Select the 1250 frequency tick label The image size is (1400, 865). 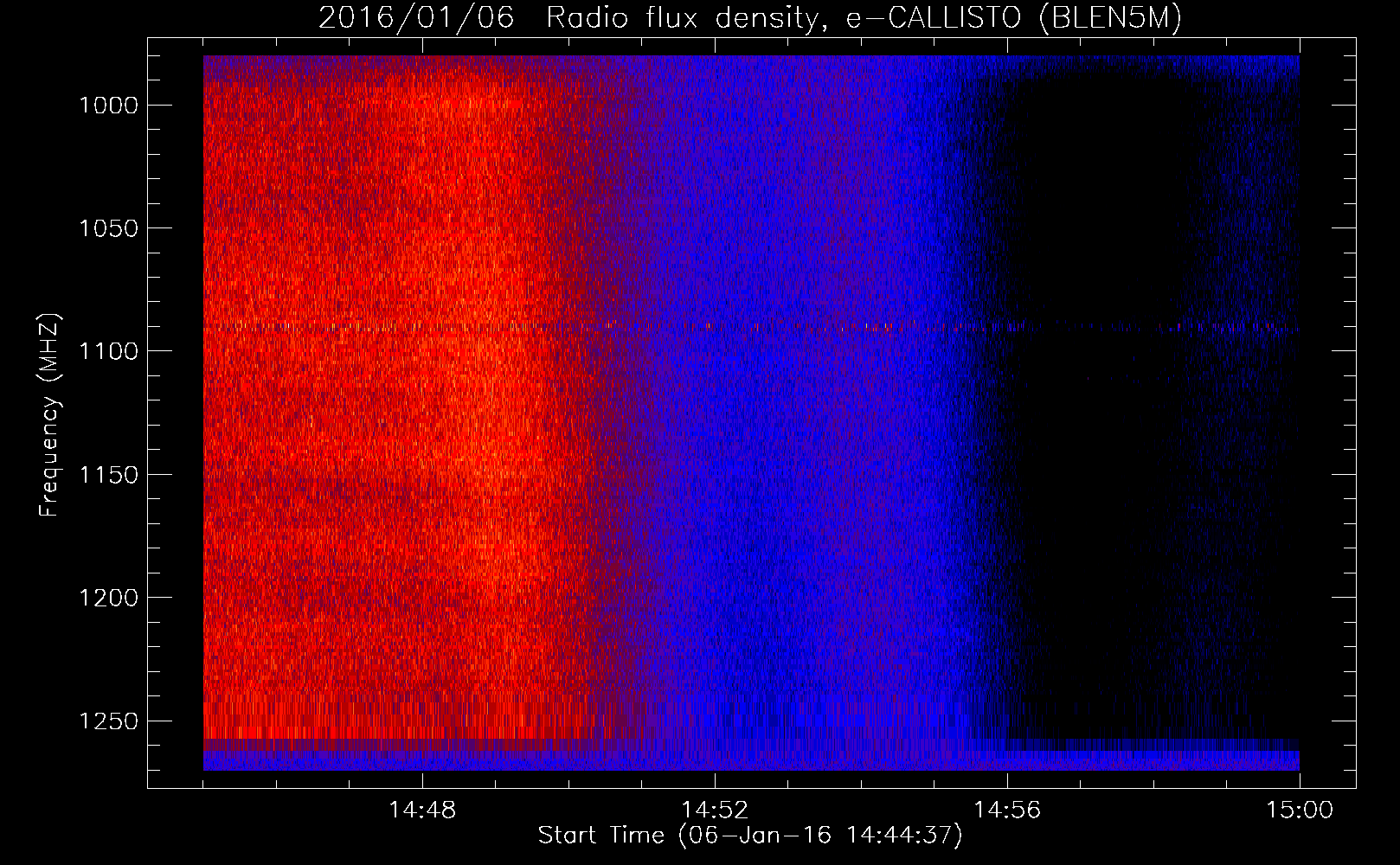tap(109, 721)
